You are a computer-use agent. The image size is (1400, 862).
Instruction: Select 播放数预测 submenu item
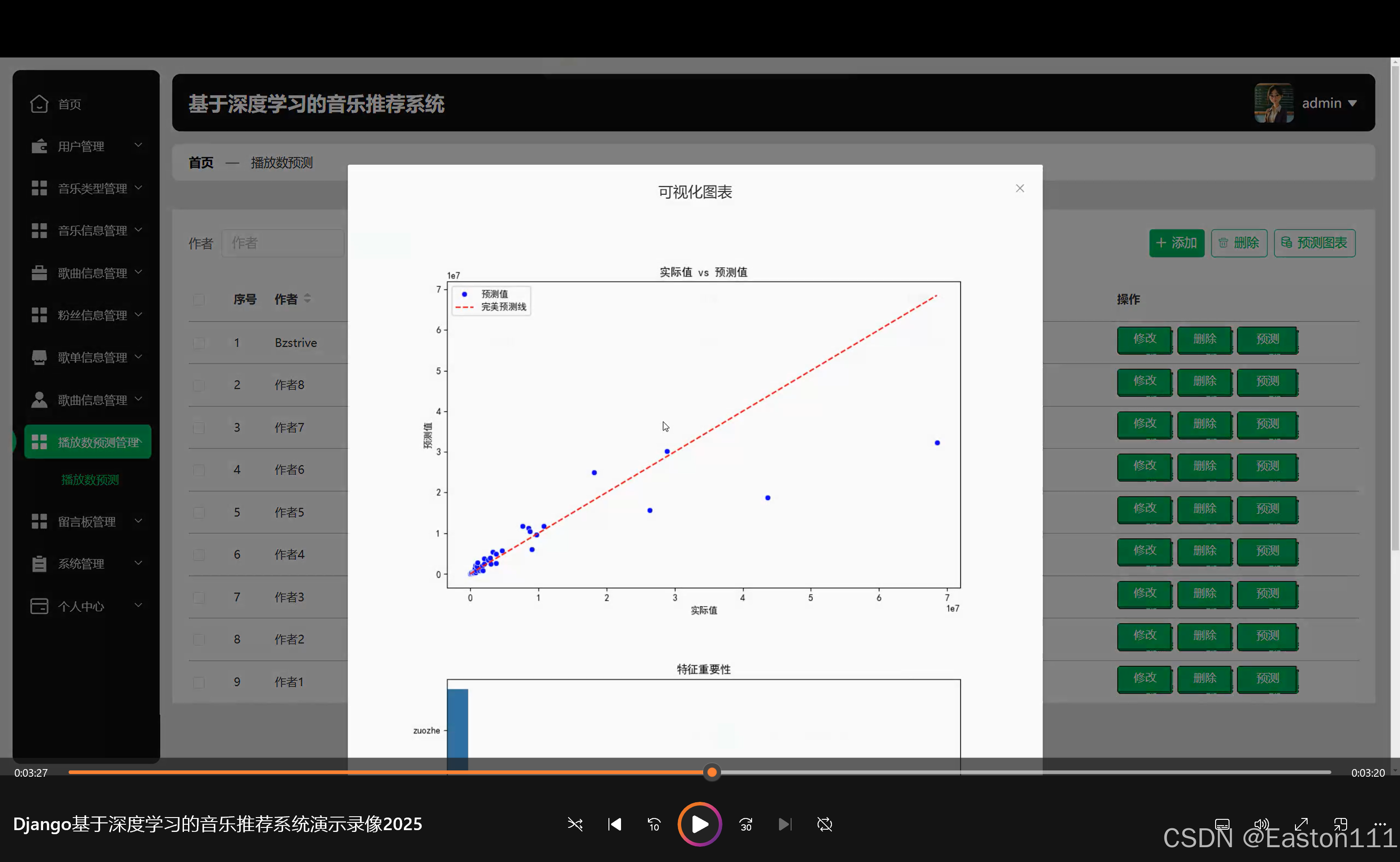click(89, 480)
